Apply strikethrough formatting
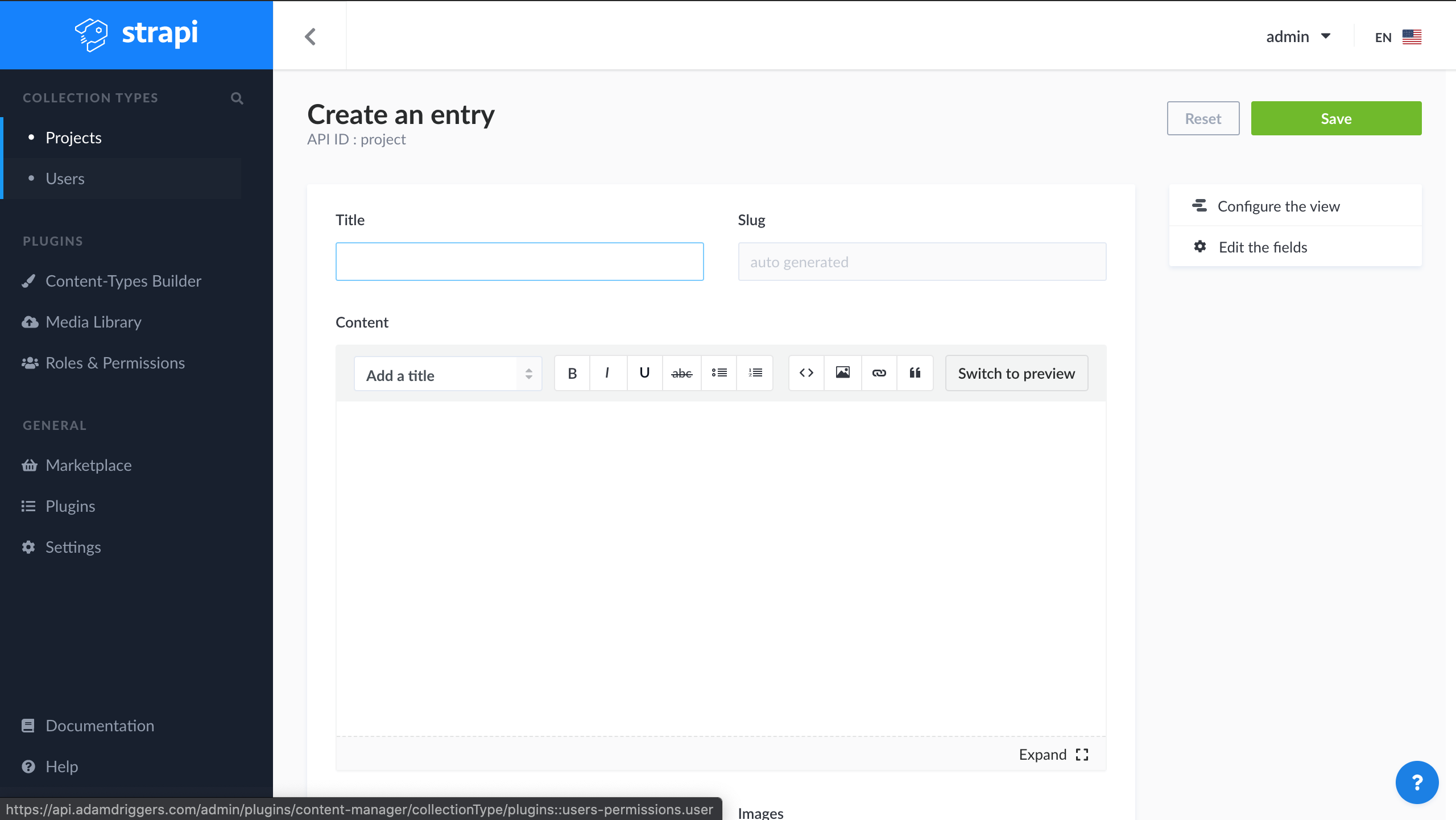The height and width of the screenshot is (820, 1456). coord(681,373)
